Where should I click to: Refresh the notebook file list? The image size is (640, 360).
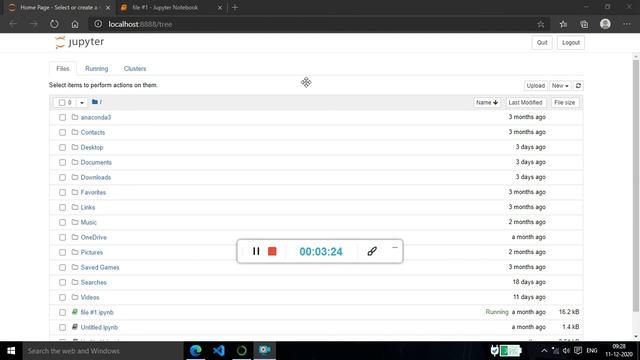tap(578, 86)
